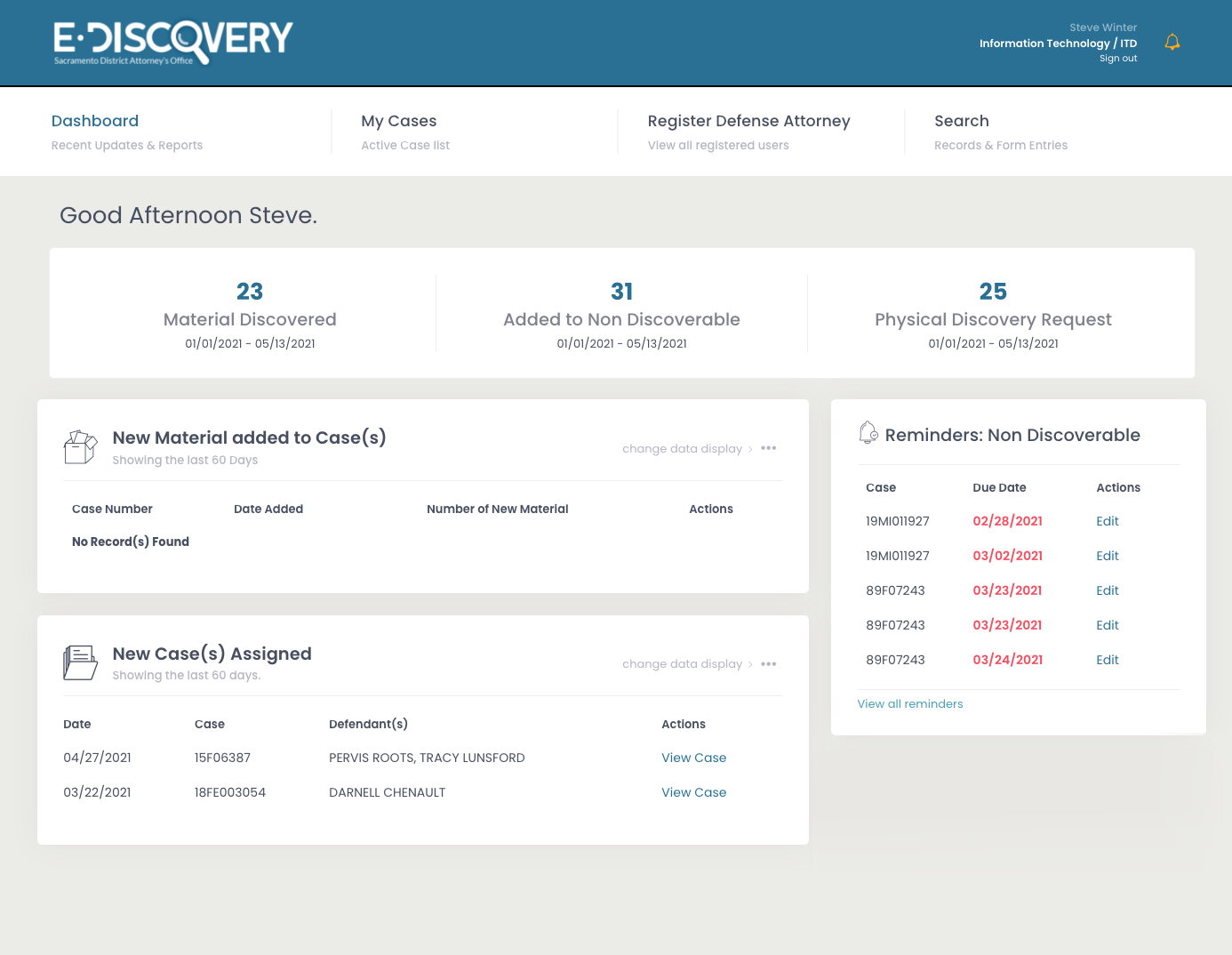
Task: Click the Due Date column header
Action: tap(999, 487)
